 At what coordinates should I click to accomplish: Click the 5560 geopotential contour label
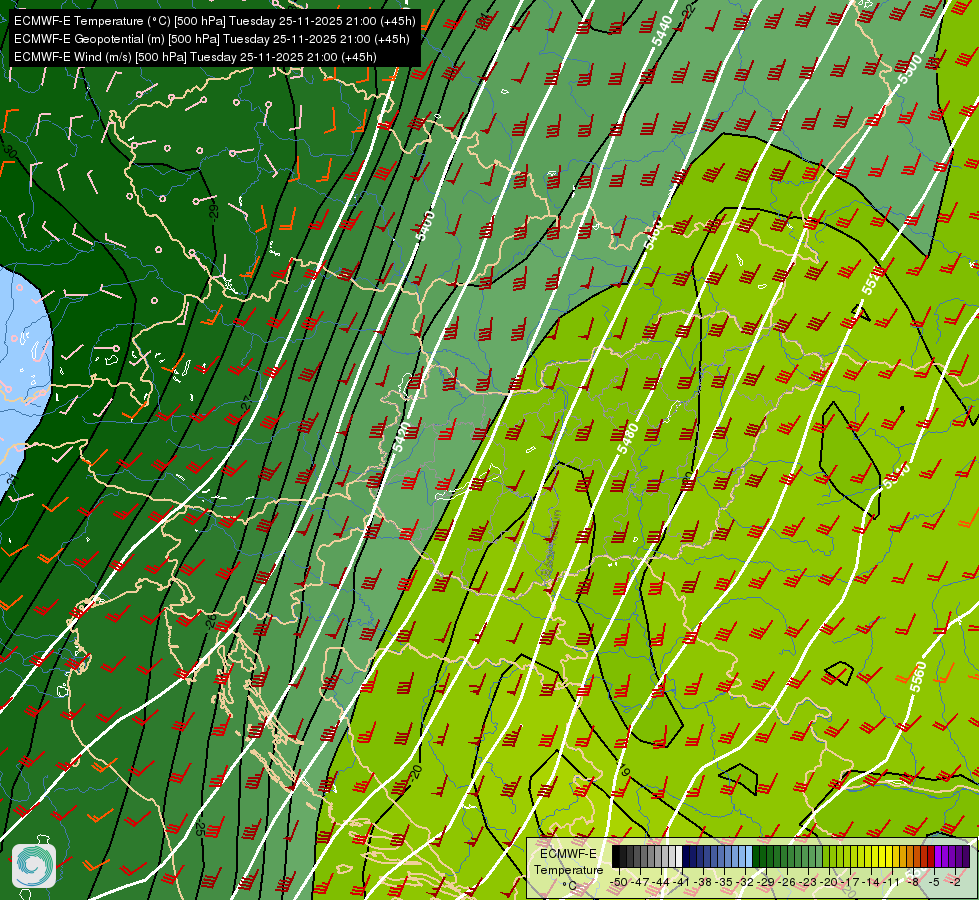(918, 676)
